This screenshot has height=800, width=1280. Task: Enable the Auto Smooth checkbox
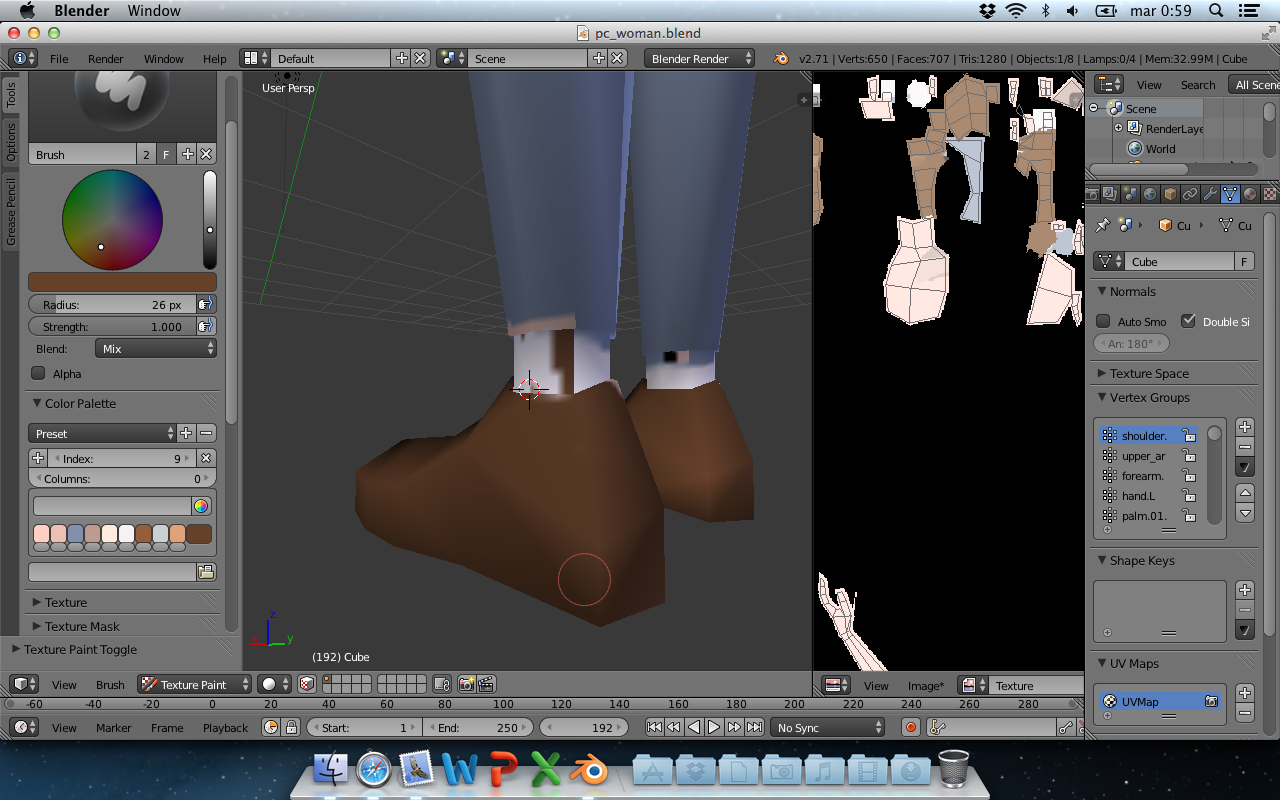(x=1103, y=321)
